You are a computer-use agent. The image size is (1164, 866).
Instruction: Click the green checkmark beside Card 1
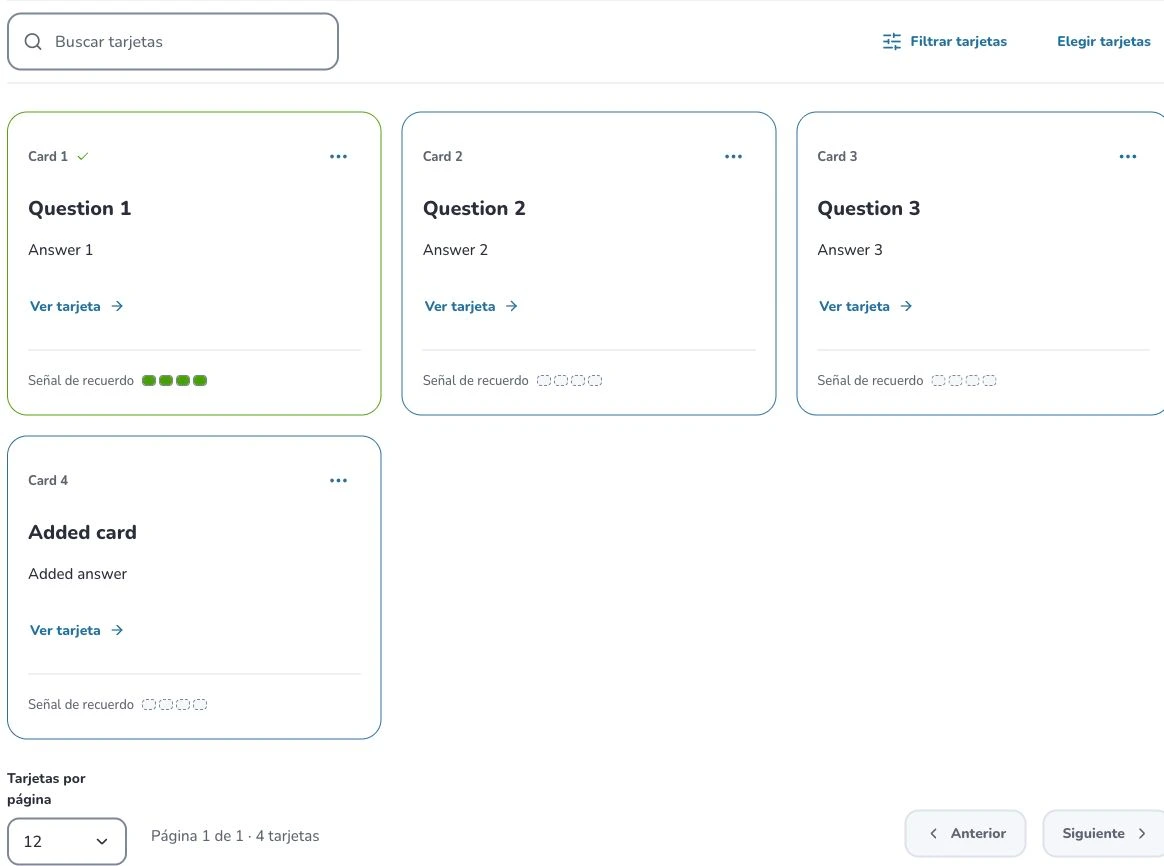coord(82,157)
